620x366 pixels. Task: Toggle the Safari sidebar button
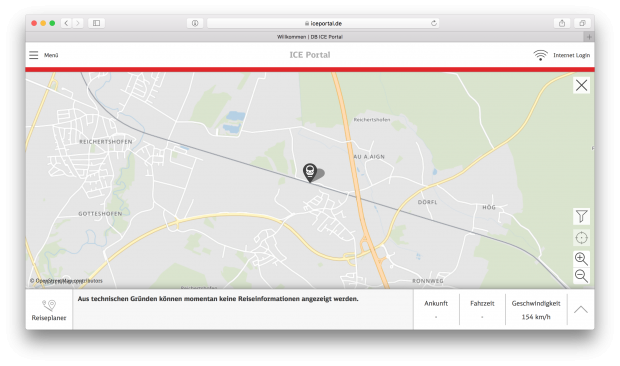click(96, 23)
